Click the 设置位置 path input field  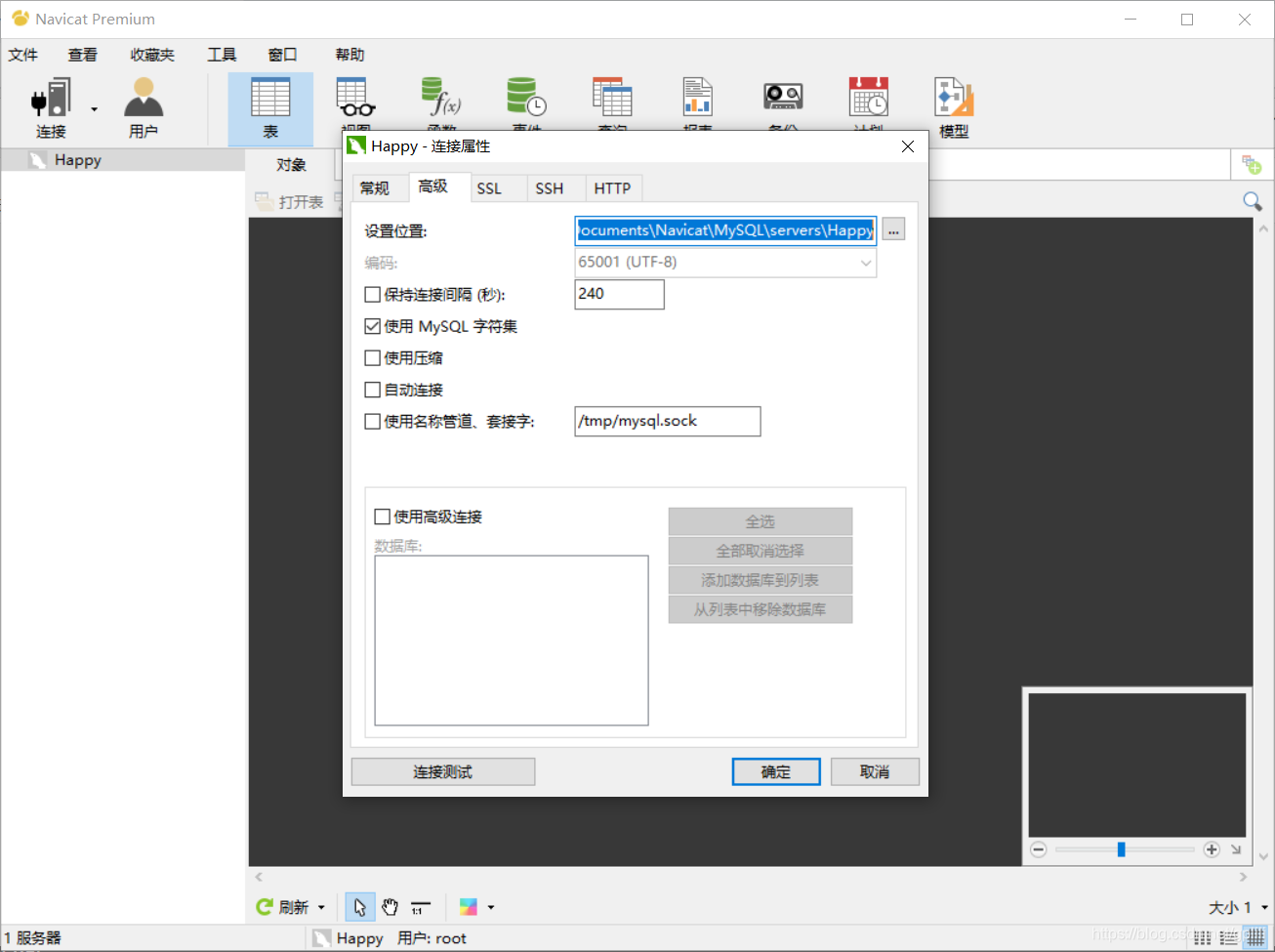click(725, 230)
